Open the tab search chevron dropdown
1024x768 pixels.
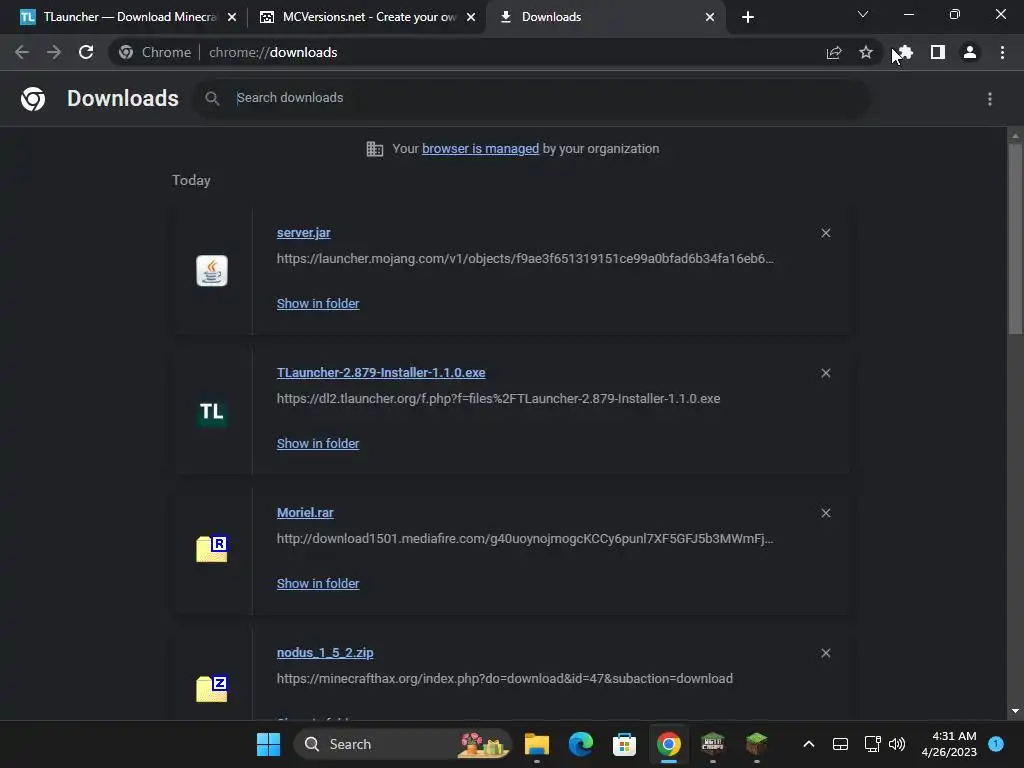[x=863, y=14]
